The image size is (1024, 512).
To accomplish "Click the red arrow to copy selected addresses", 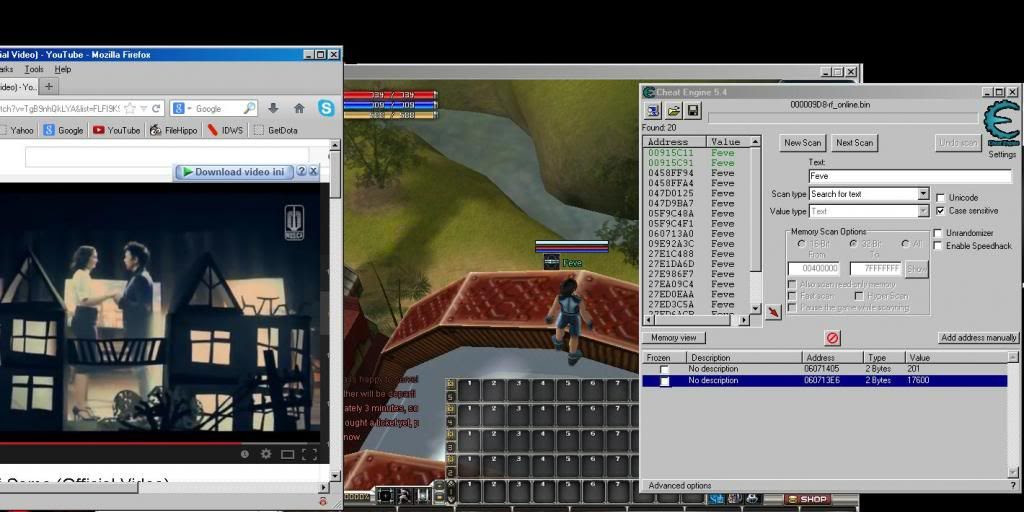I will click(773, 312).
